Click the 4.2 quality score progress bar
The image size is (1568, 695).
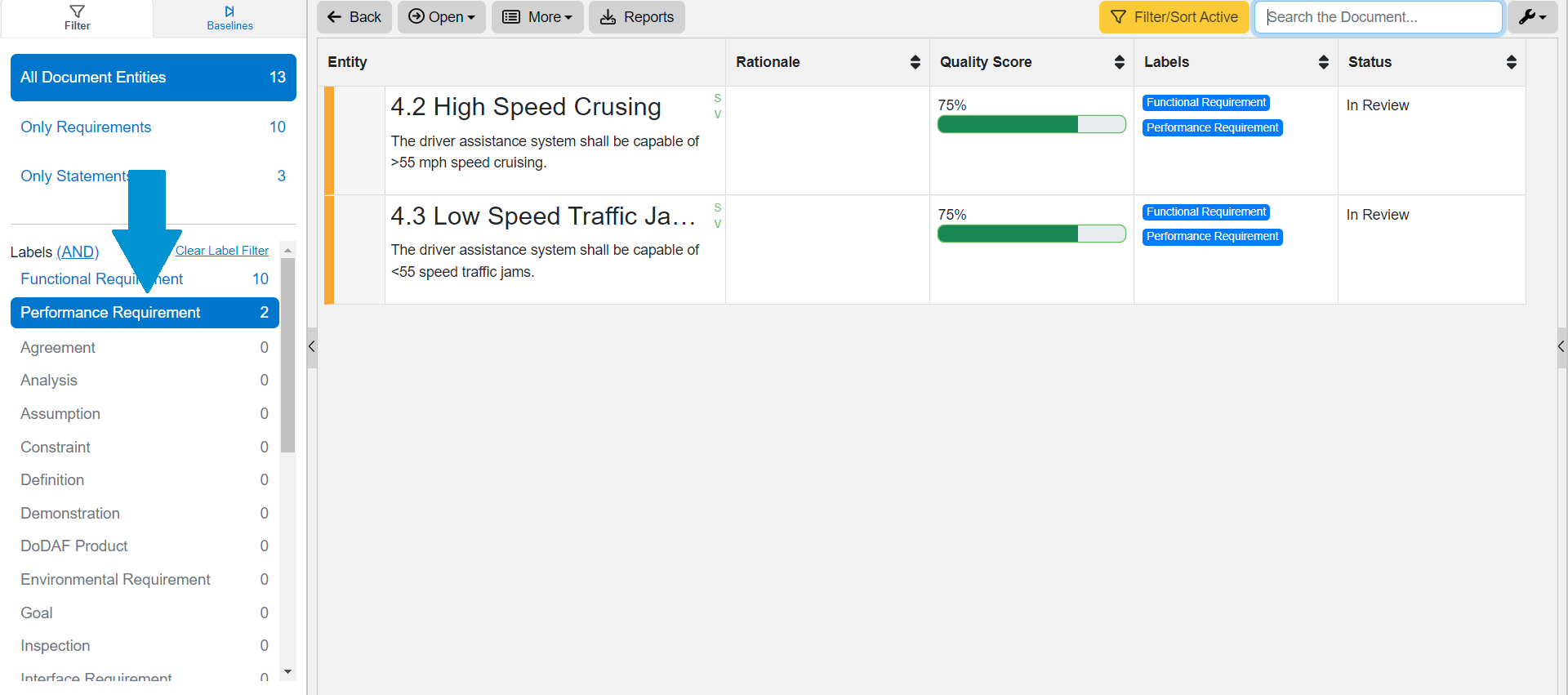[x=1031, y=124]
